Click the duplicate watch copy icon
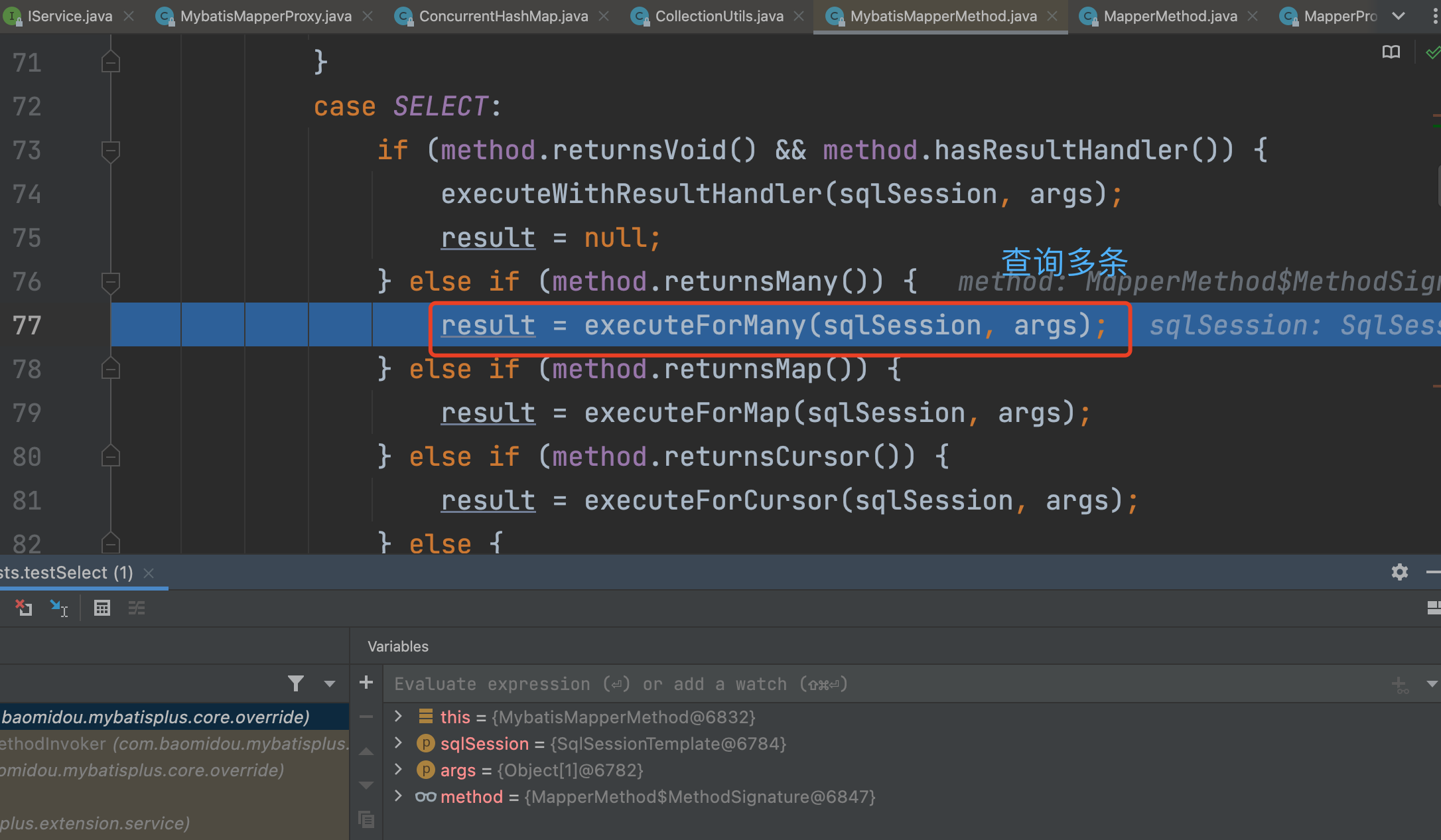 pos(366,819)
